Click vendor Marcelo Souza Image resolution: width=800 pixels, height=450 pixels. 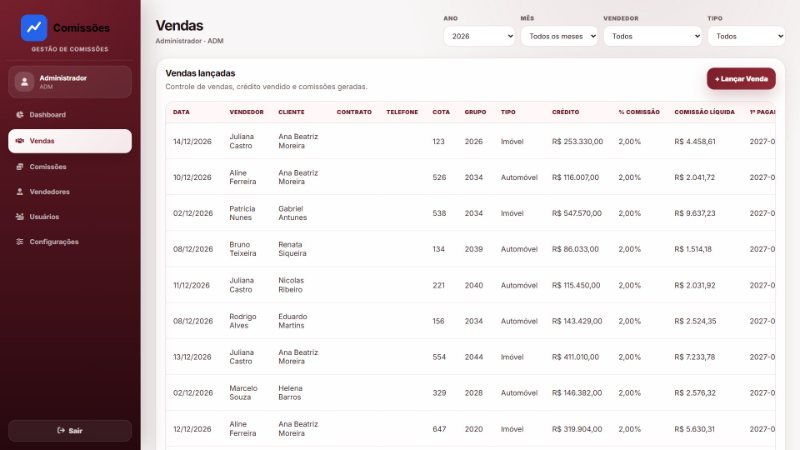(x=243, y=393)
